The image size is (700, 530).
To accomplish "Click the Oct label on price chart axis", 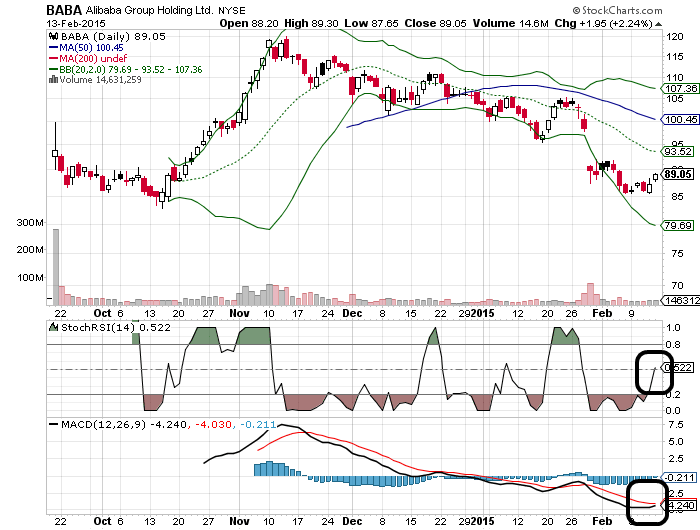I will click(x=102, y=313).
